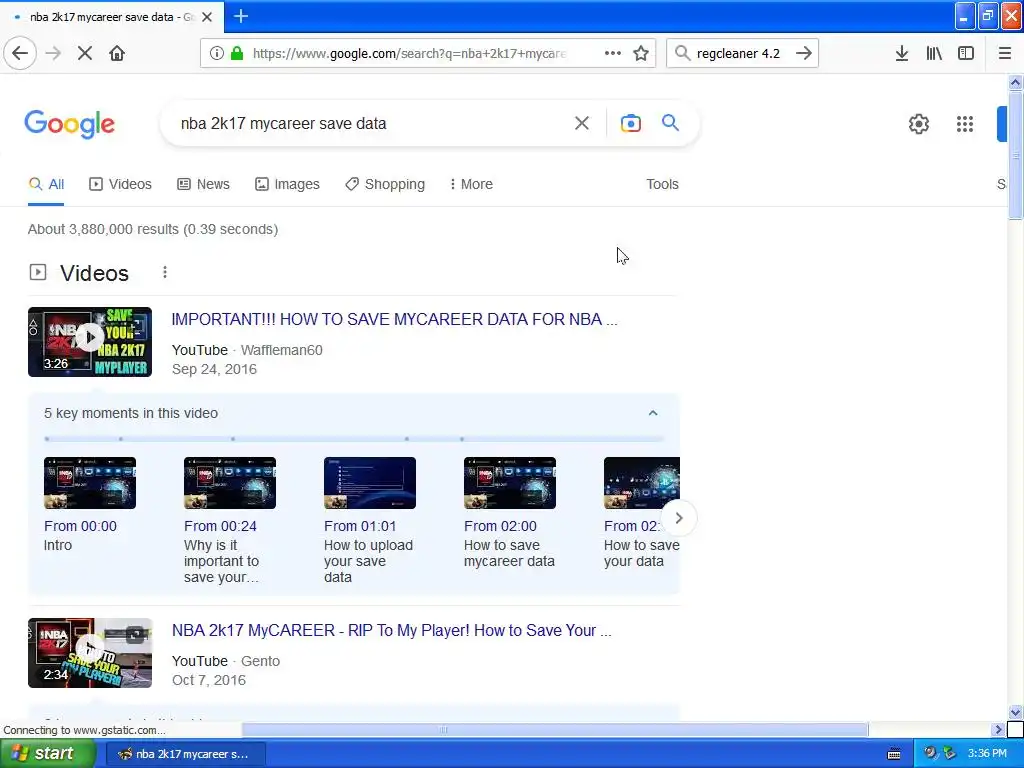Play the 2:34 Gento video thumbnail
Image resolution: width=1024 pixels, height=768 pixels.
[x=90, y=652]
